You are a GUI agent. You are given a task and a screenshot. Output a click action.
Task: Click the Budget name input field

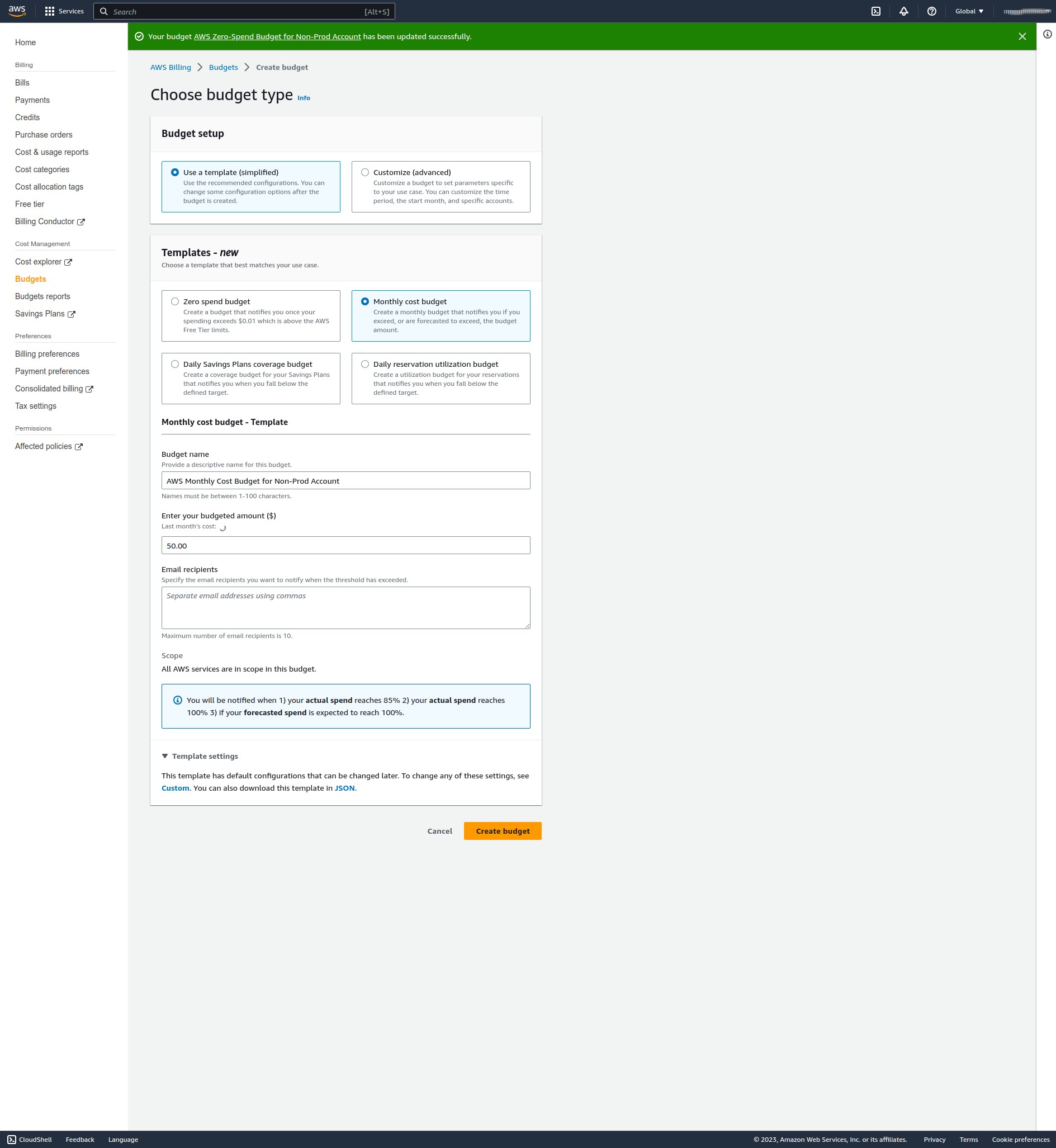pos(345,480)
